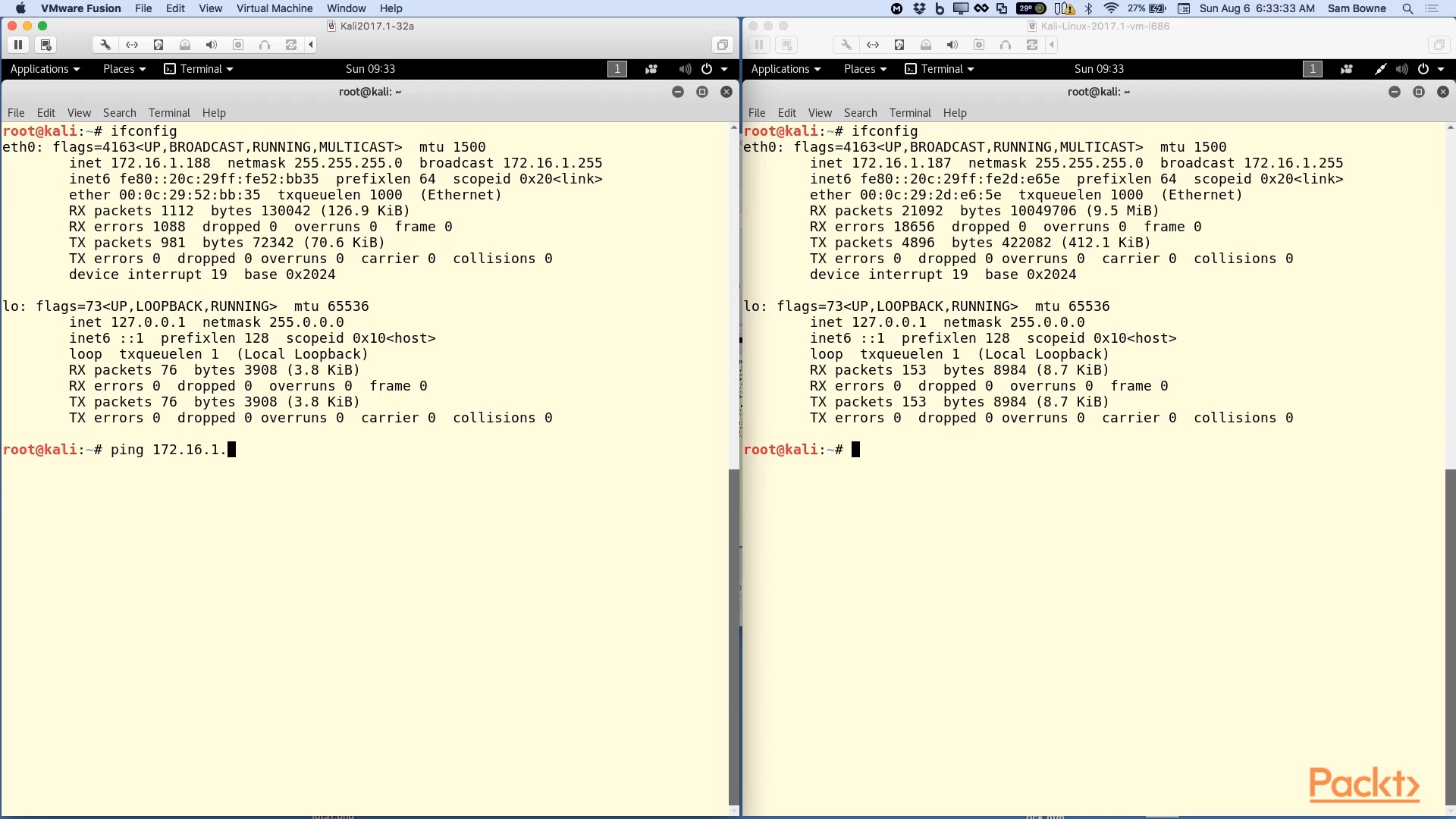Click Dropbox icon in macOS menu bar
This screenshot has width=1456, height=819.
click(919, 8)
